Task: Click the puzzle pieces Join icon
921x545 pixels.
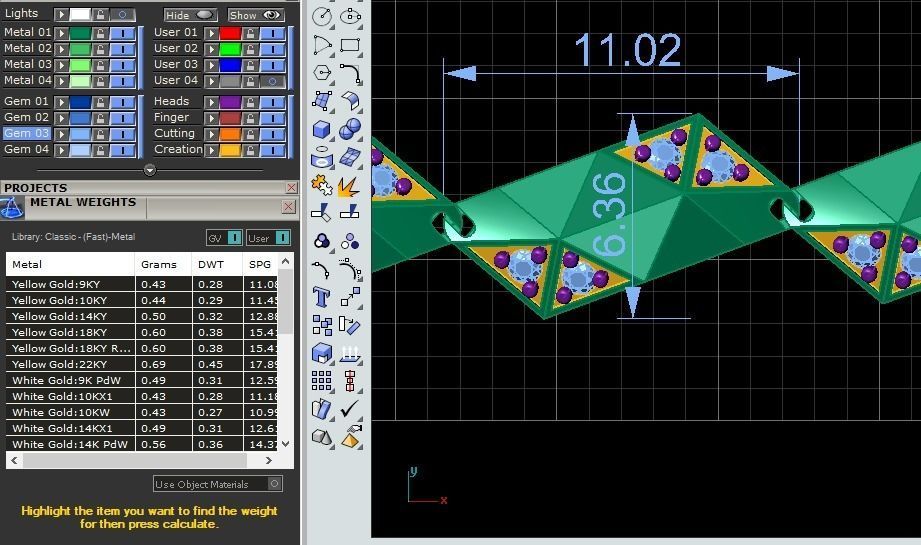Action: click(322, 186)
